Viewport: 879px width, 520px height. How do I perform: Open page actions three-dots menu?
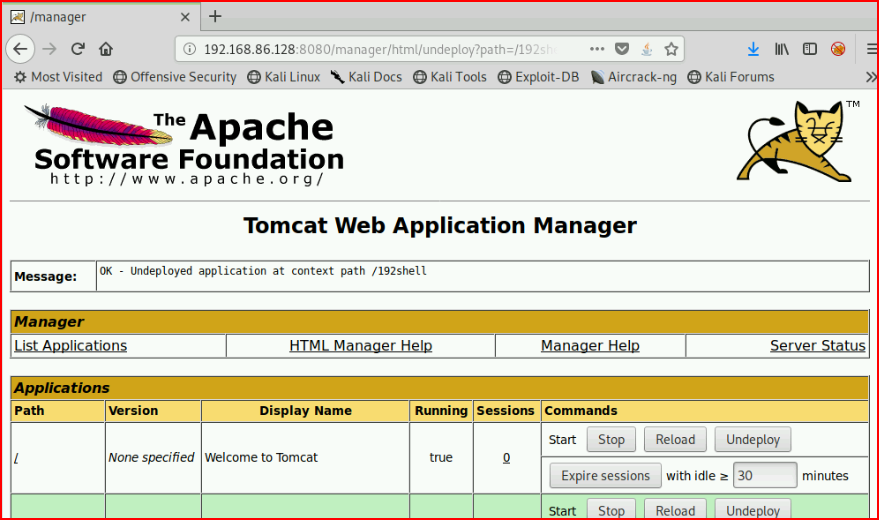[597, 49]
